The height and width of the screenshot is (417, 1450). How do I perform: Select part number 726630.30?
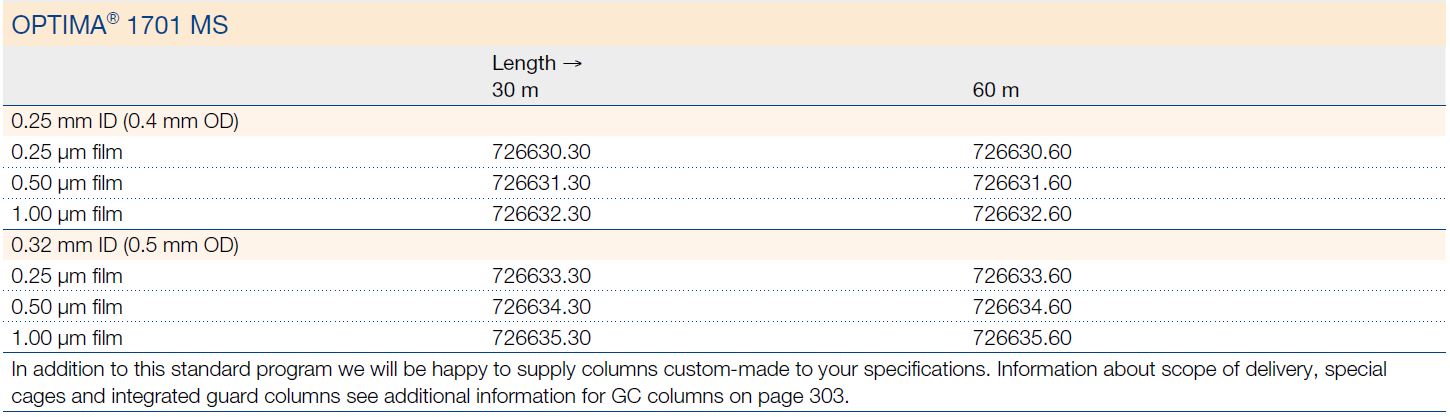[x=541, y=153]
